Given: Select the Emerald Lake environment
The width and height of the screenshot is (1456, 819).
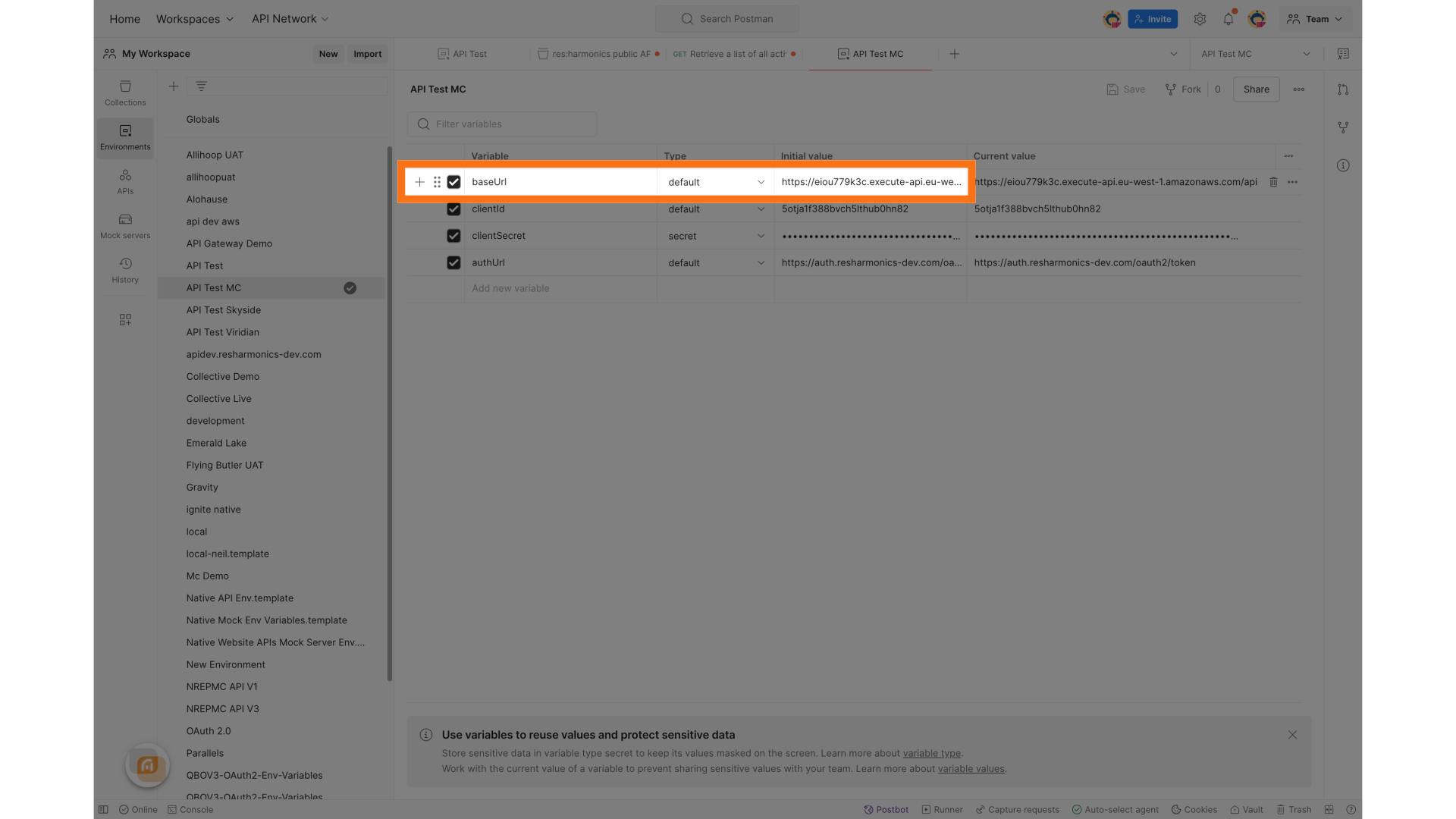Looking at the screenshot, I should [x=216, y=444].
